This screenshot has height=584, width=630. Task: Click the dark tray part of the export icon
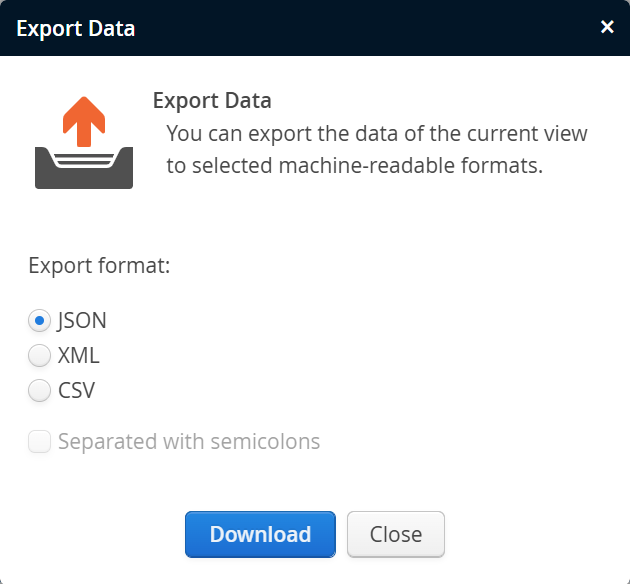(x=84, y=175)
